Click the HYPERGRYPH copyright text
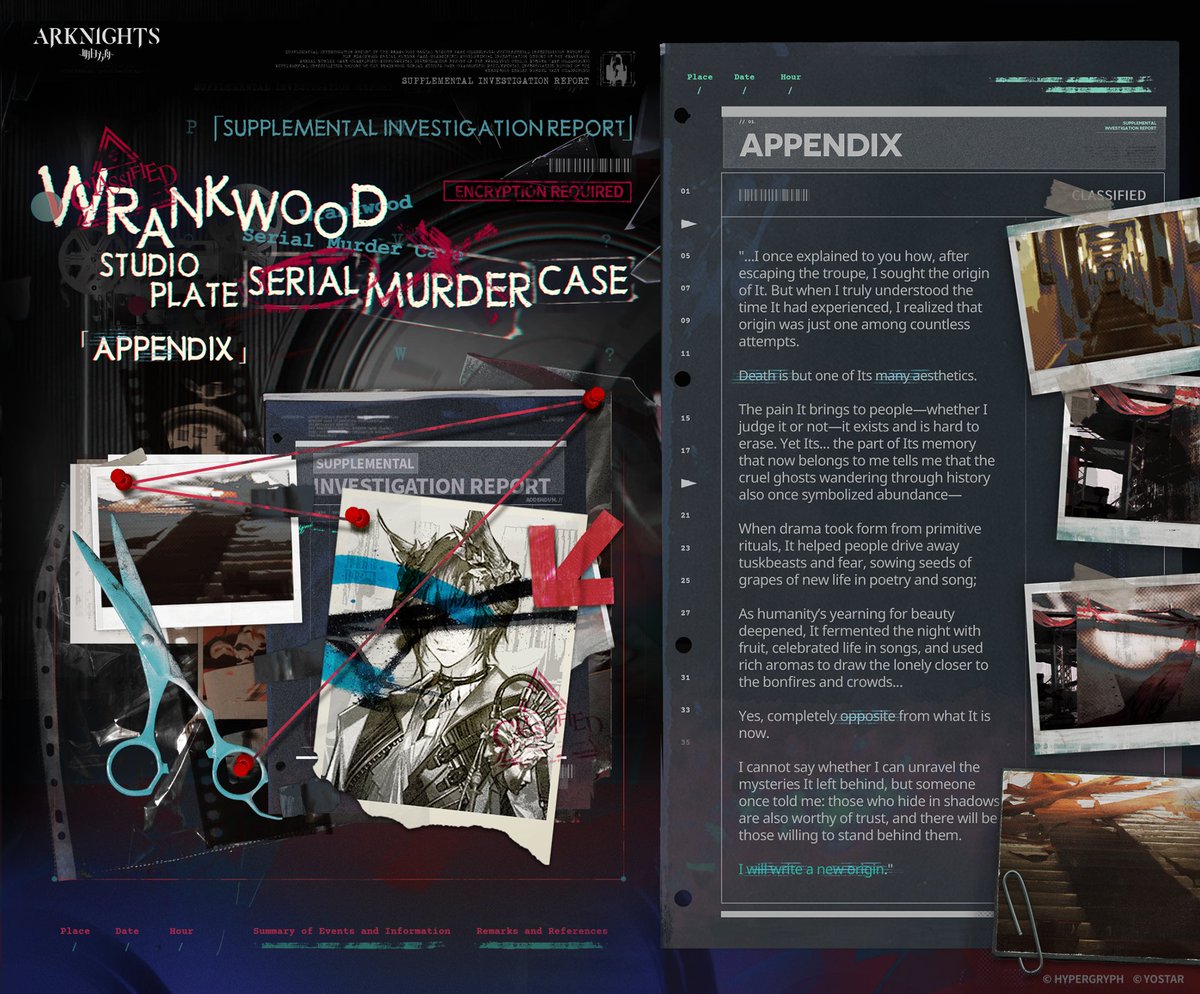Screen dimensions: 1200x994 point(1084,980)
